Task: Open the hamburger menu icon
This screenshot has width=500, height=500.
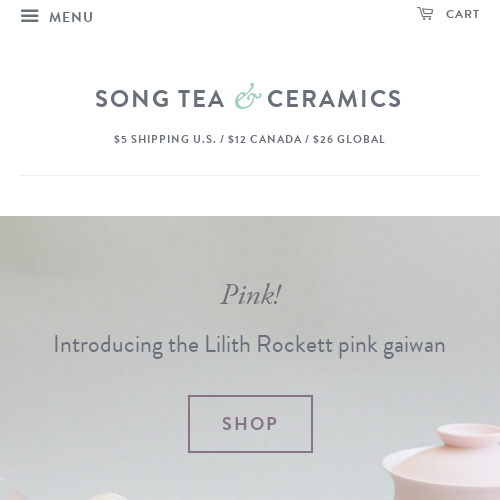Action: pos(30,16)
